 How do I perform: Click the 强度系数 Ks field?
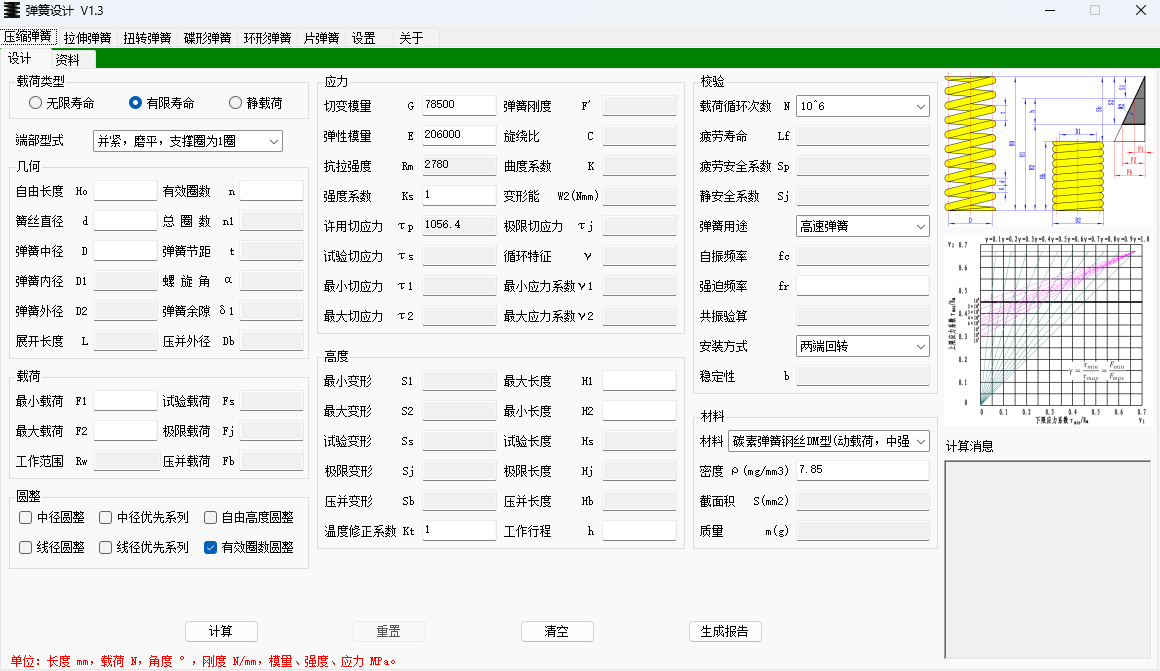(459, 195)
